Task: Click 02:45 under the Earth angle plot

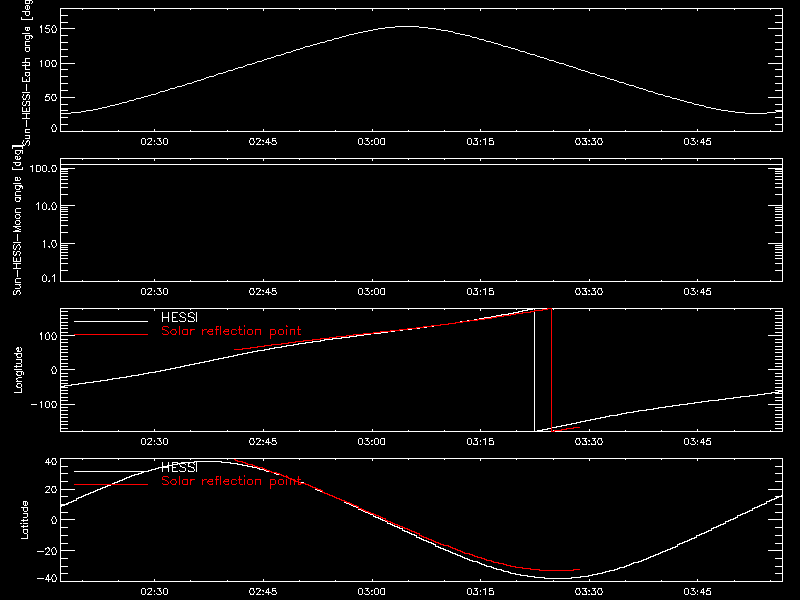Action: tap(263, 141)
